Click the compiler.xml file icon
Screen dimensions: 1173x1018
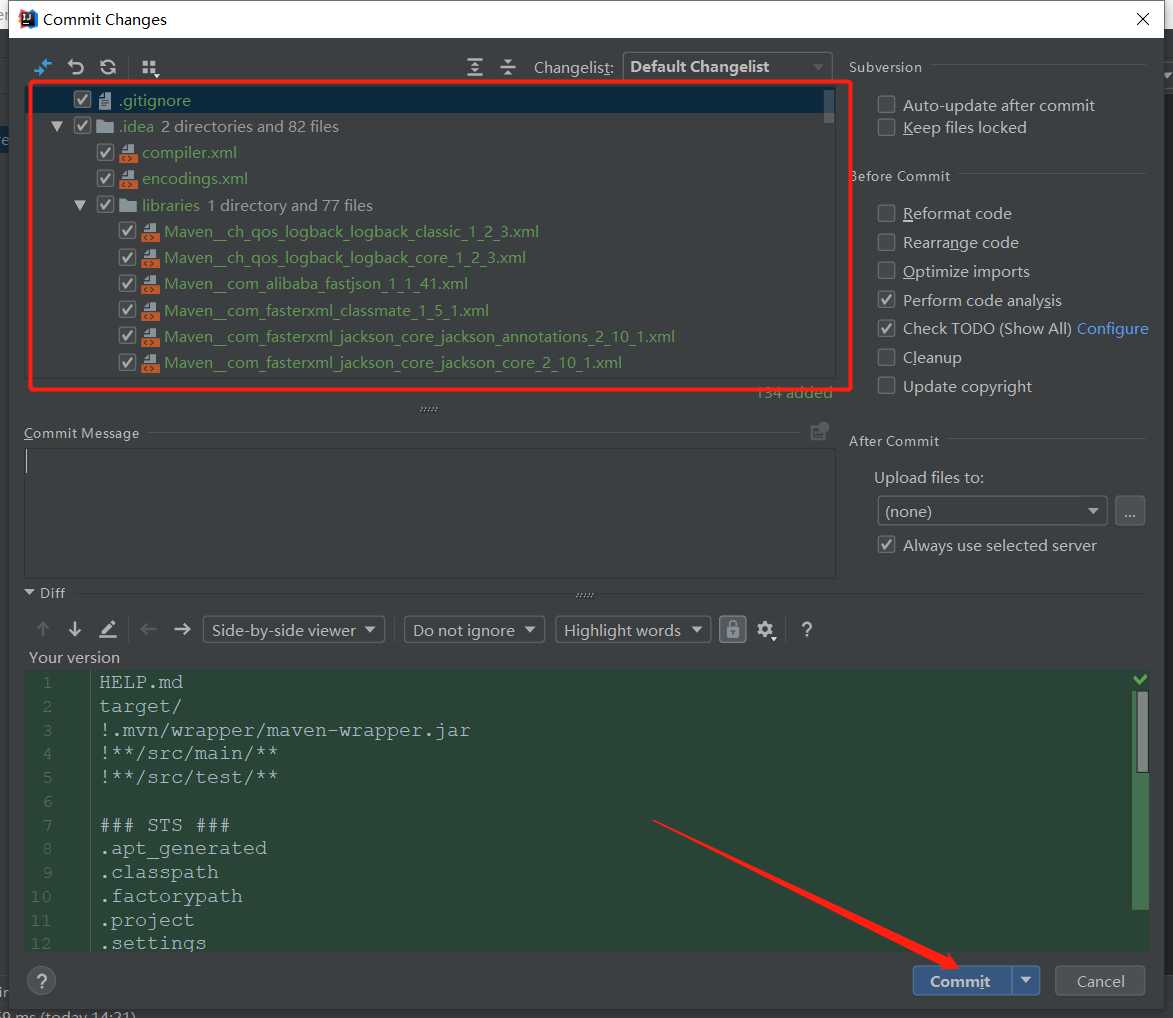[129, 153]
